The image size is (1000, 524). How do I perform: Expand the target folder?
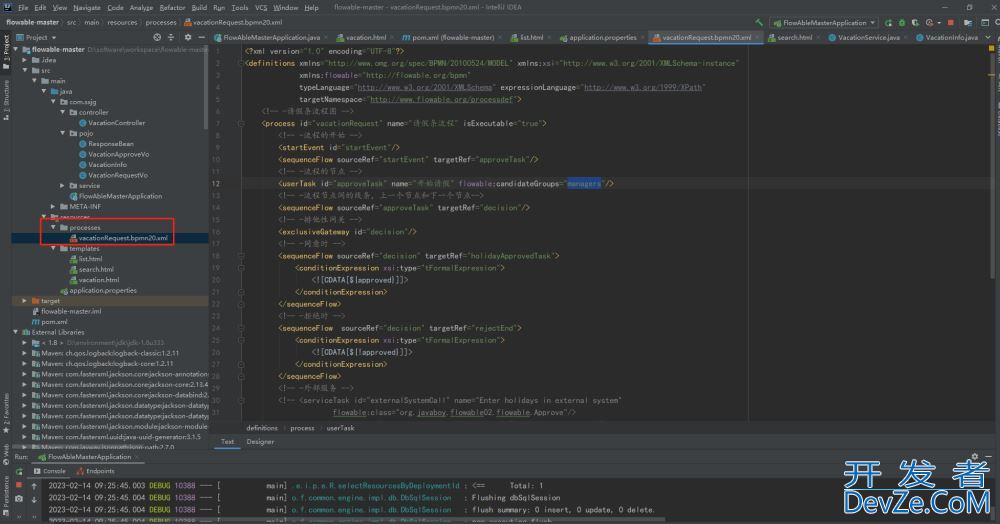pos(25,301)
